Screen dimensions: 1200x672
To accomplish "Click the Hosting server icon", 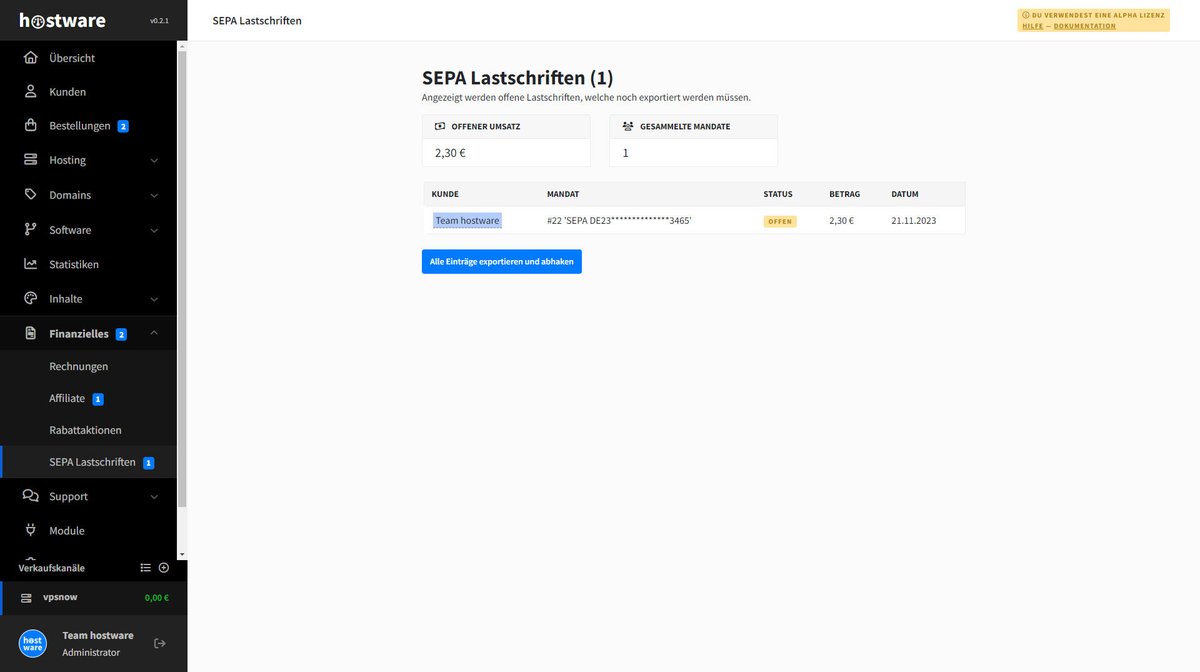I will [x=31, y=160].
